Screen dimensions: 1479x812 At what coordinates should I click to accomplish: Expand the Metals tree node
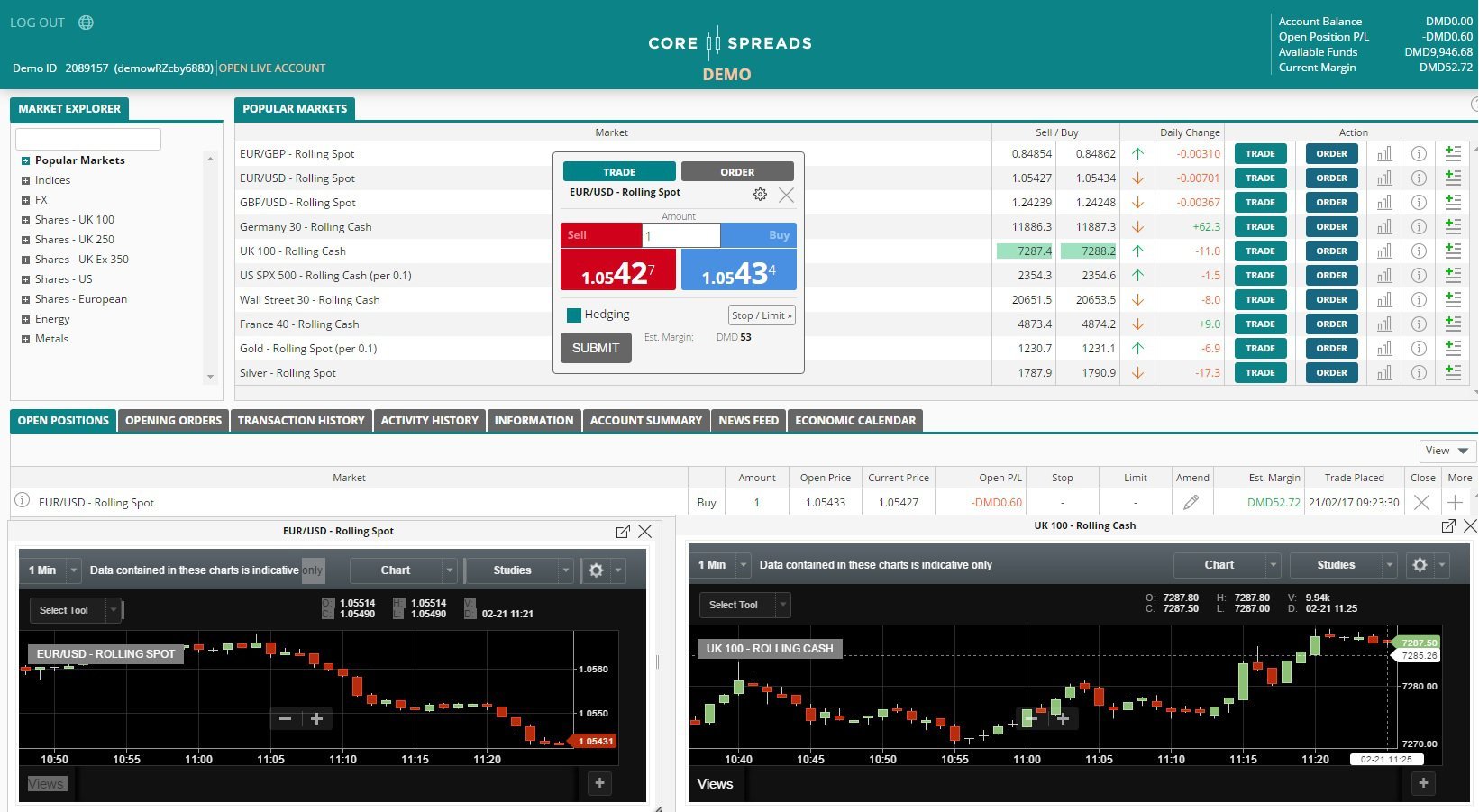click(x=26, y=339)
